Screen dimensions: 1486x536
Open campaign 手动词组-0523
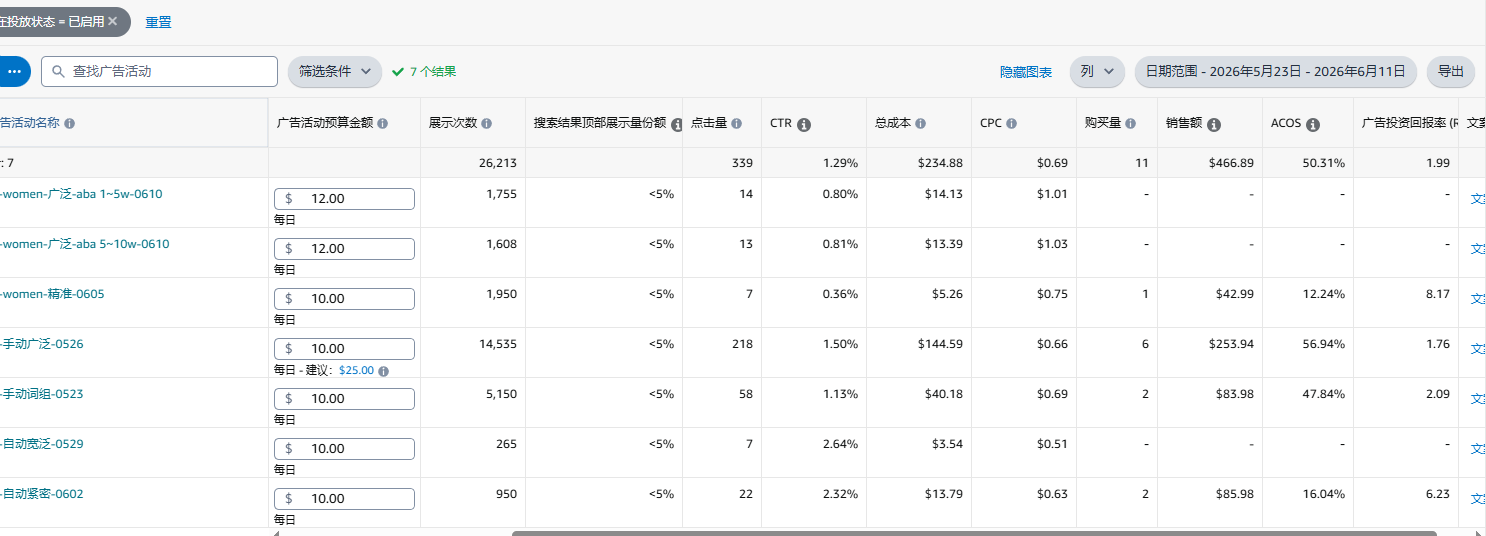(x=42, y=394)
